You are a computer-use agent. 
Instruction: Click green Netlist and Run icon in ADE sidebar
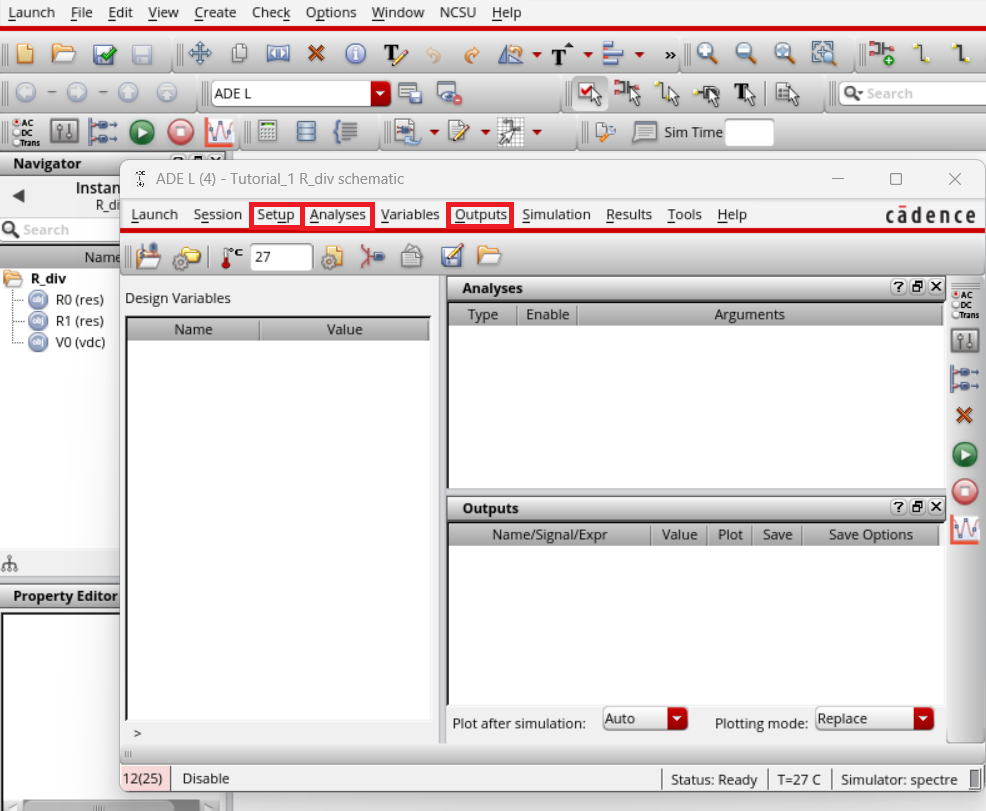click(965, 455)
